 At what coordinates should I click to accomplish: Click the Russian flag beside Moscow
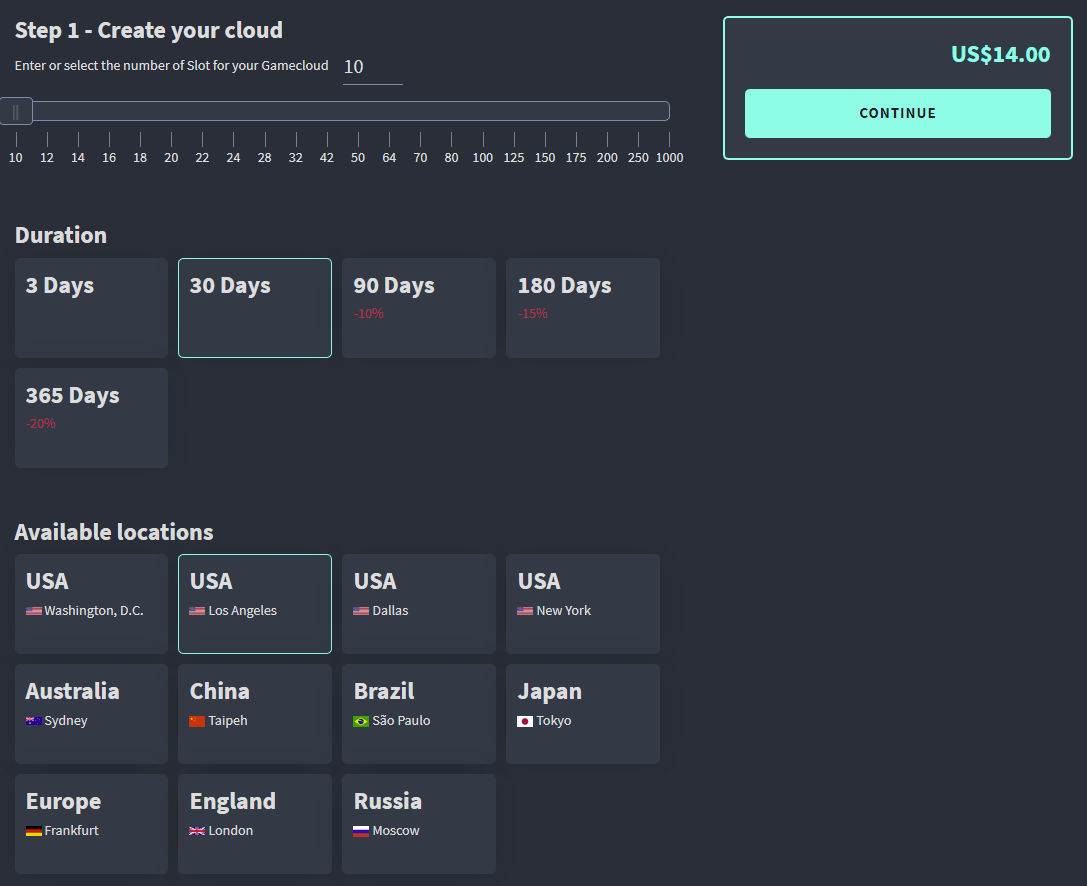click(361, 831)
